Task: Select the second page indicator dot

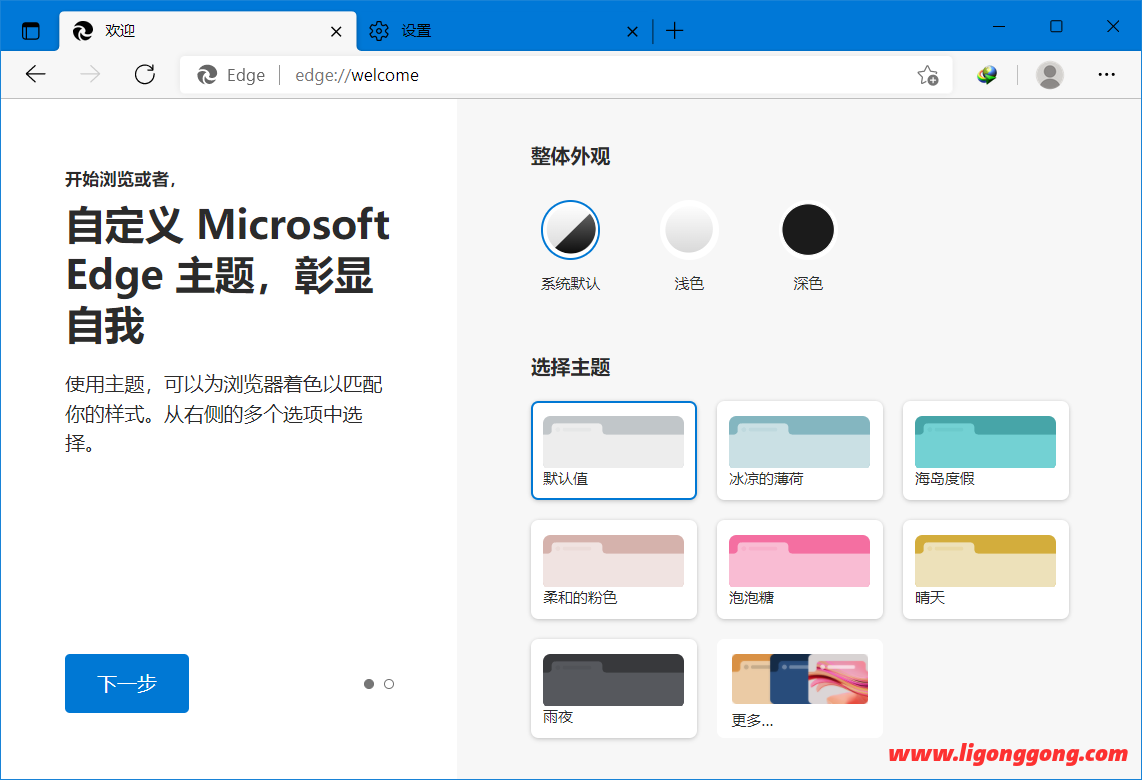Action: (x=389, y=684)
